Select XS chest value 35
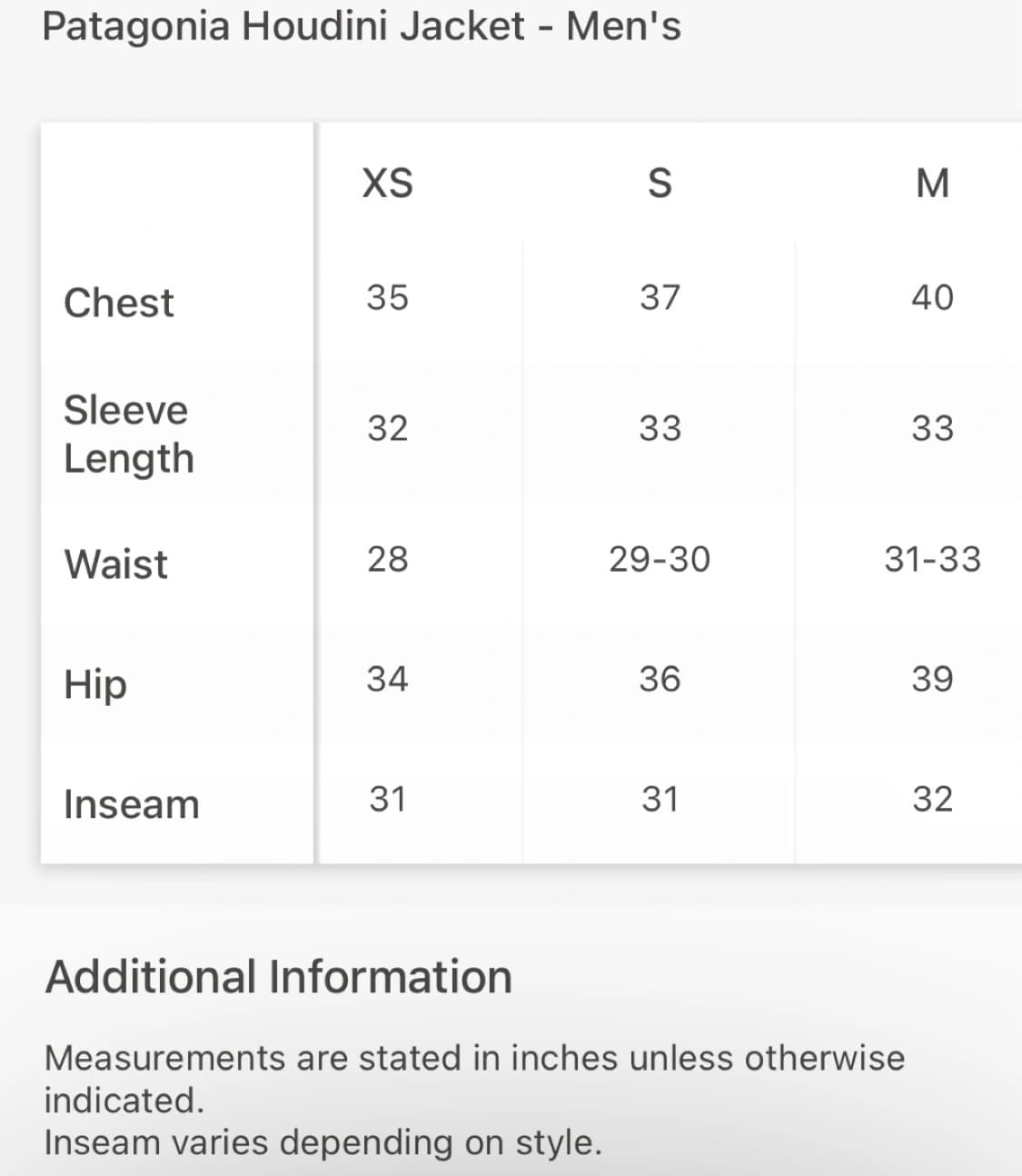1022x1176 pixels. point(388,297)
